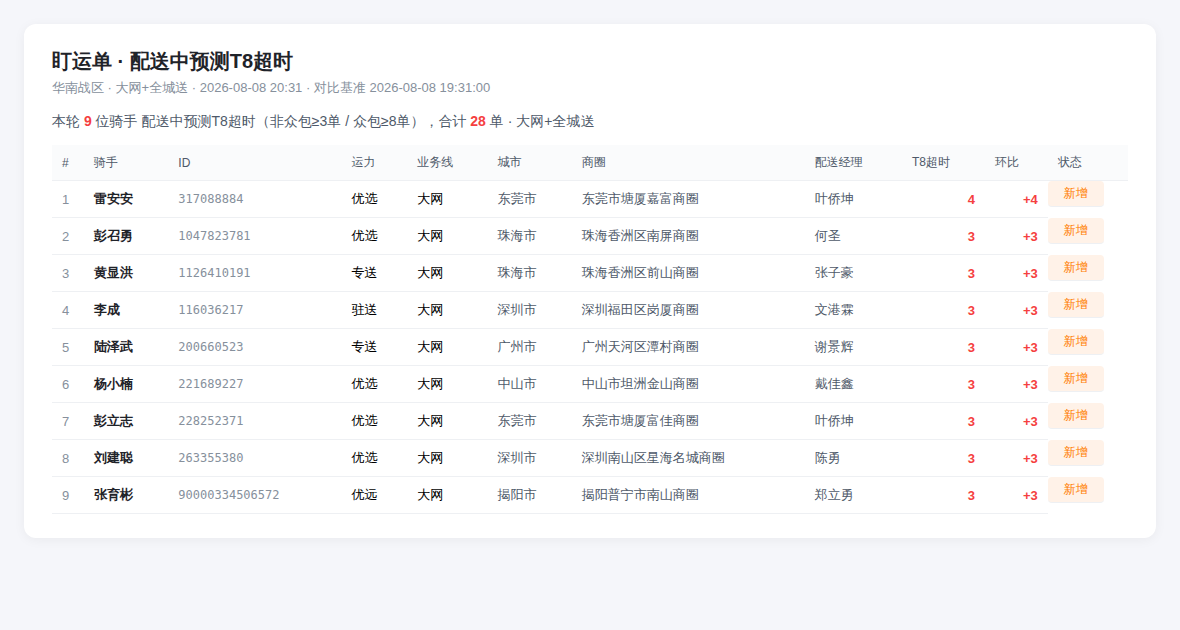Click delivery manager 陈勇
This screenshot has width=1180, height=630.
coord(827,458)
